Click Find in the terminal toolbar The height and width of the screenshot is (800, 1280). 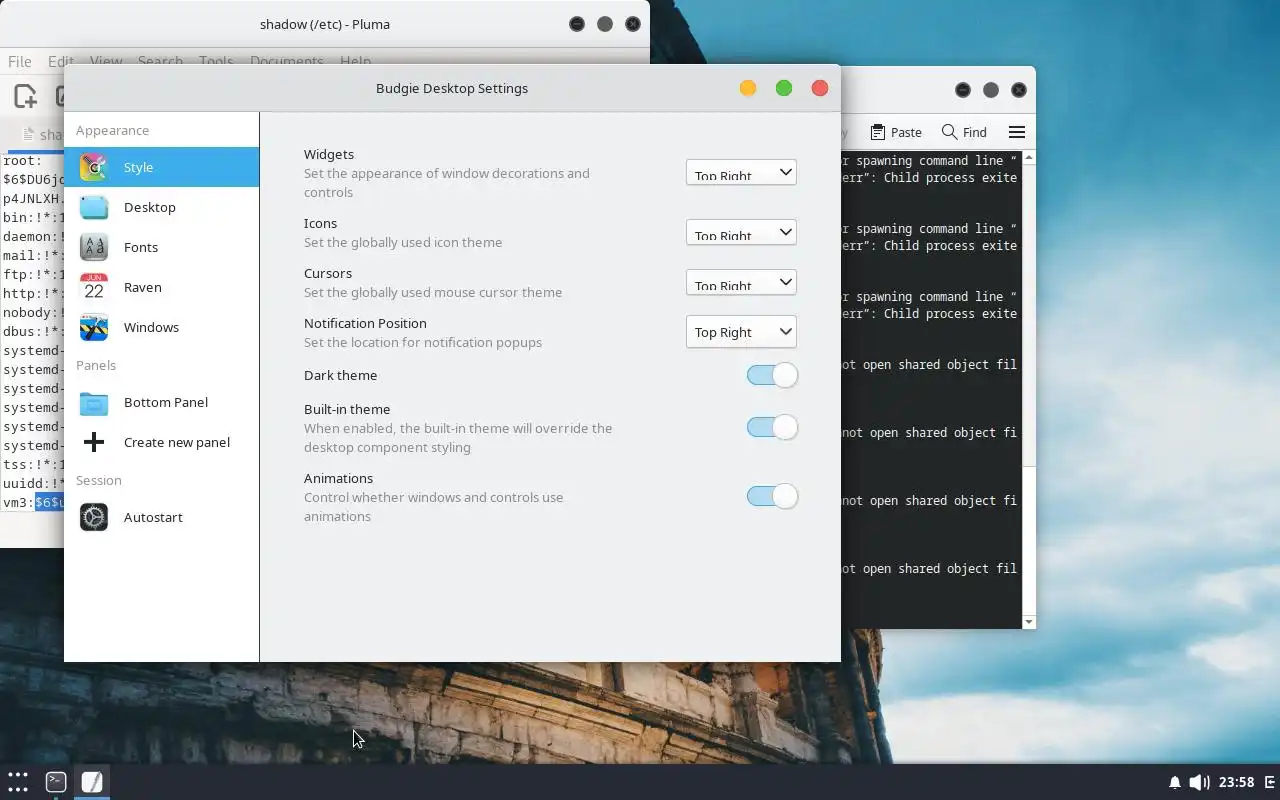(964, 132)
